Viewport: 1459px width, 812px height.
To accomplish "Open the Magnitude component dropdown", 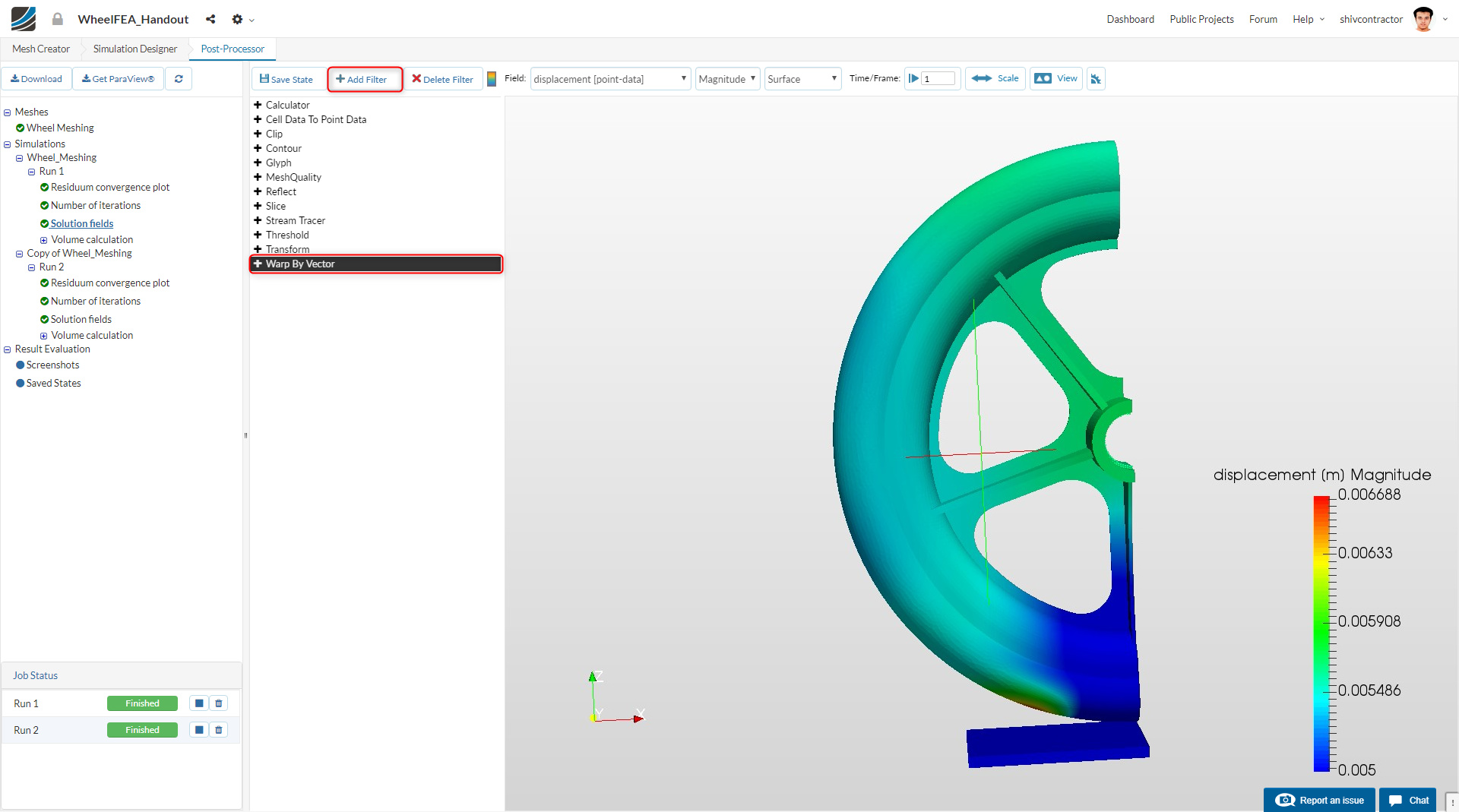I will tap(727, 79).
